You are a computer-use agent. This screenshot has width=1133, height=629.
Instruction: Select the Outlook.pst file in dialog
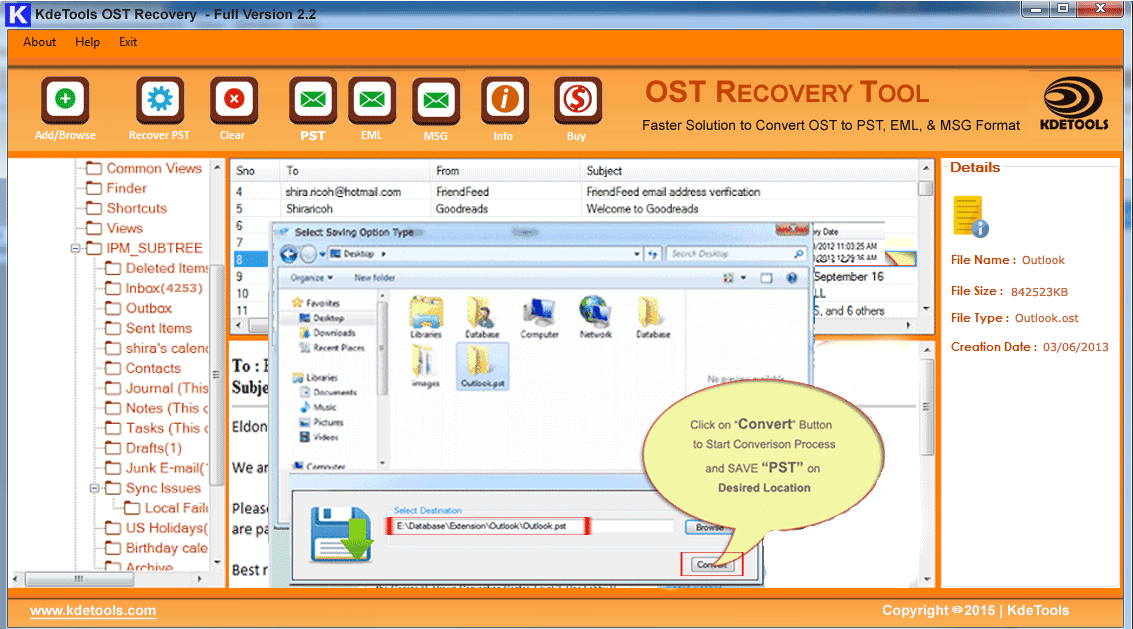pos(484,365)
